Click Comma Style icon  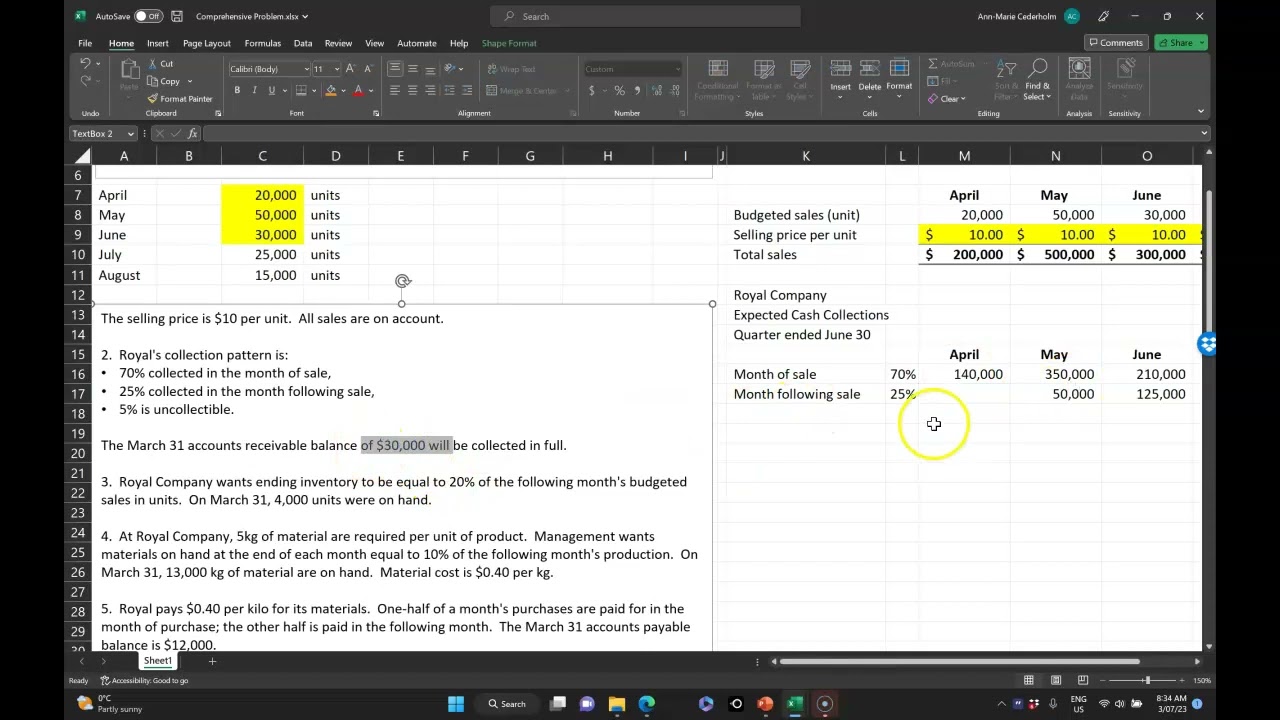pyautogui.click(x=635, y=90)
